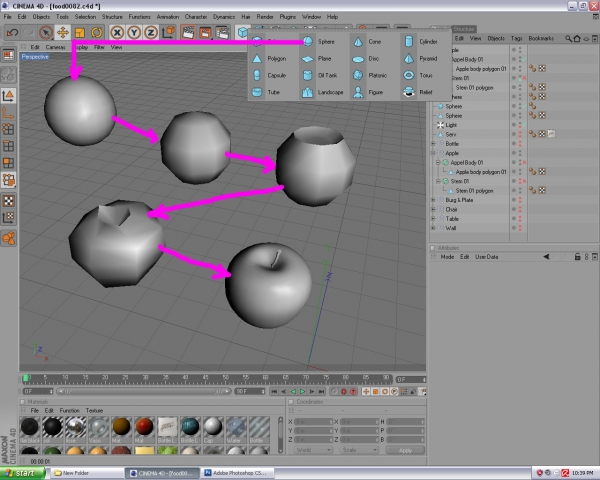Choose Figure from the primitives palette

[x=368, y=92]
